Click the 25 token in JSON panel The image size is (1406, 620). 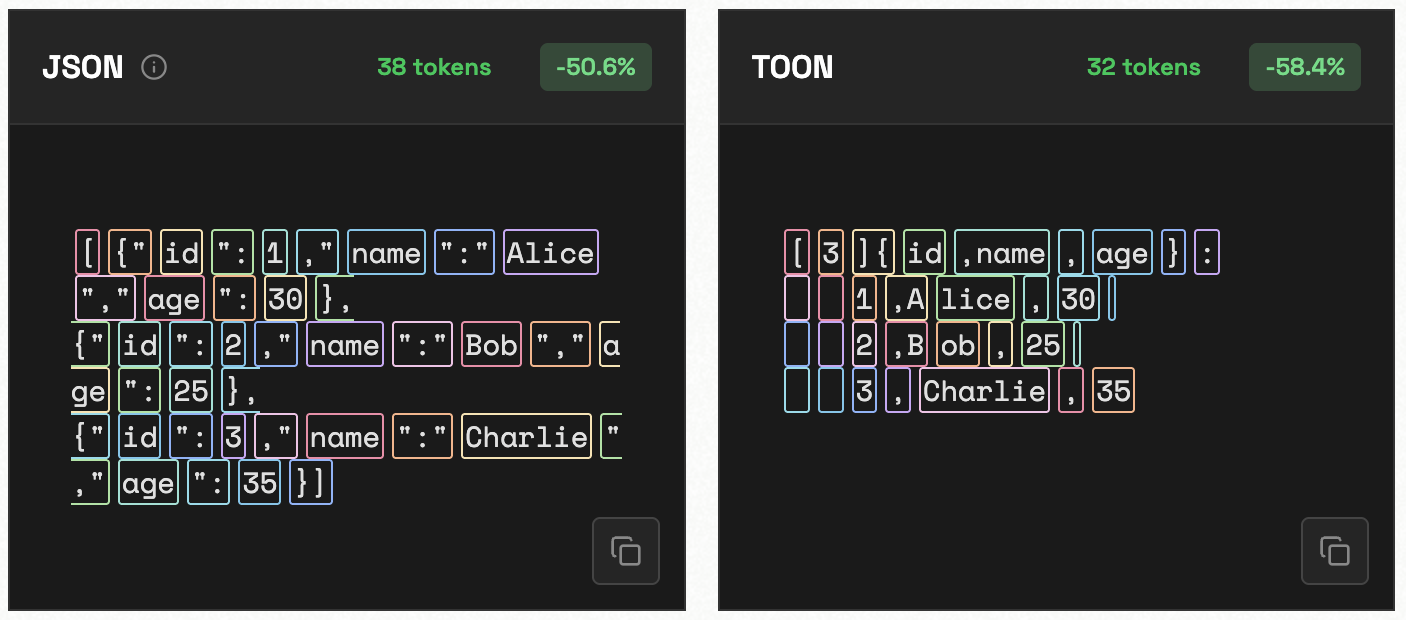point(190,390)
